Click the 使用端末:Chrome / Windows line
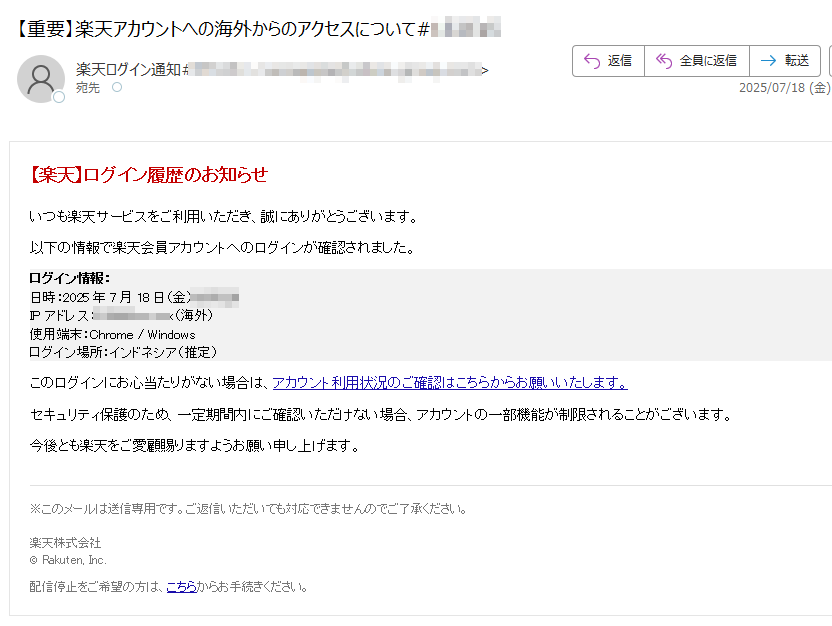The image size is (832, 626). click(112, 335)
